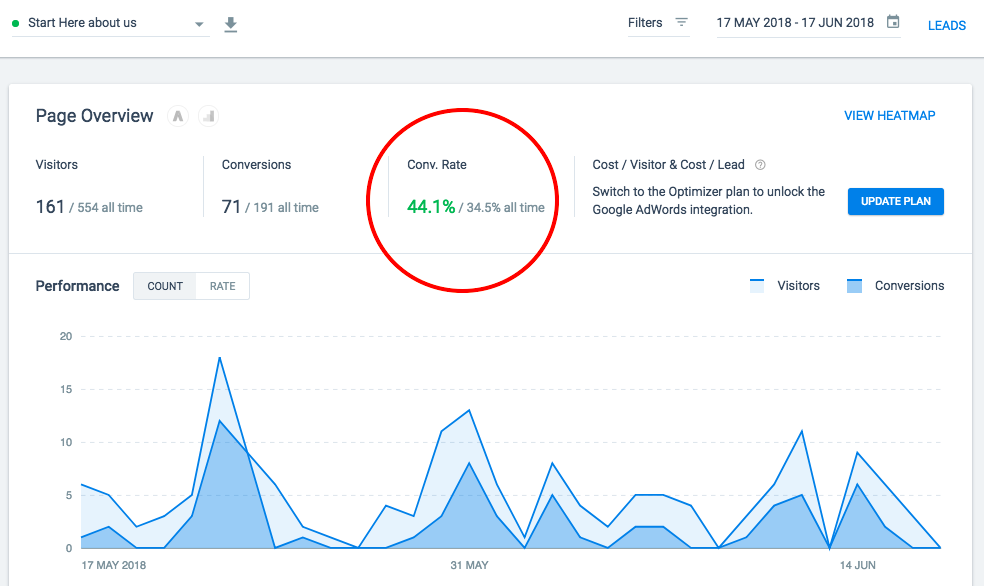Click the bar chart icon beside Page Overview
Image resolution: width=984 pixels, height=586 pixels.
[208, 116]
